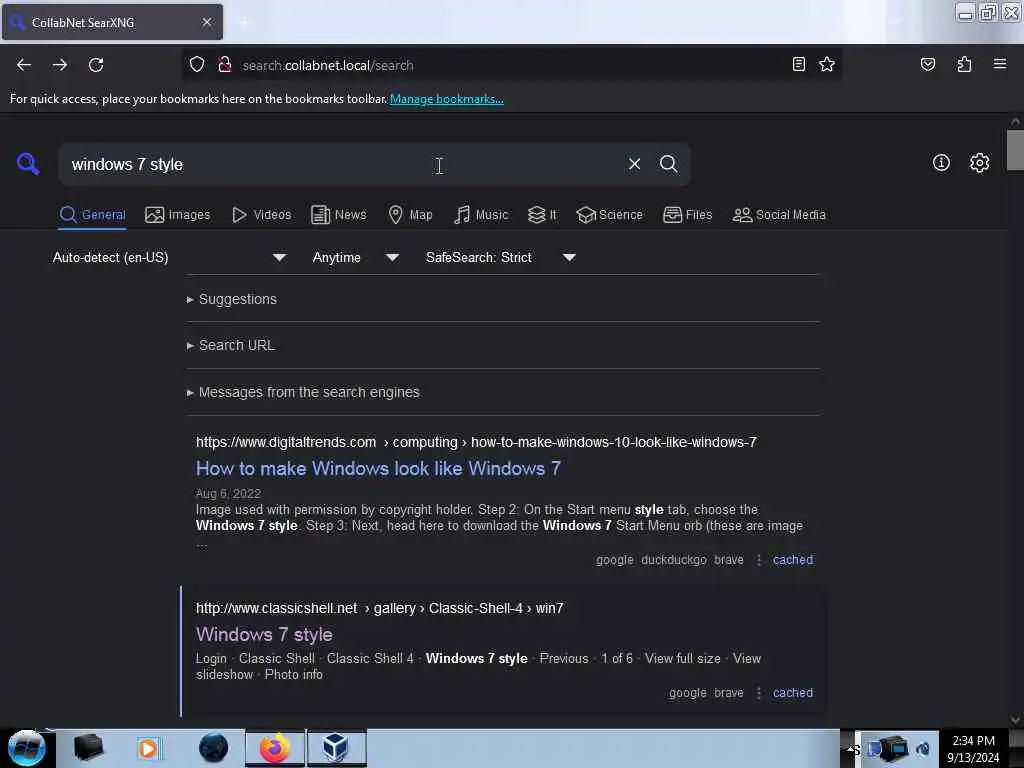Switch to the Map category
This screenshot has height=768, width=1024.
coord(410,214)
